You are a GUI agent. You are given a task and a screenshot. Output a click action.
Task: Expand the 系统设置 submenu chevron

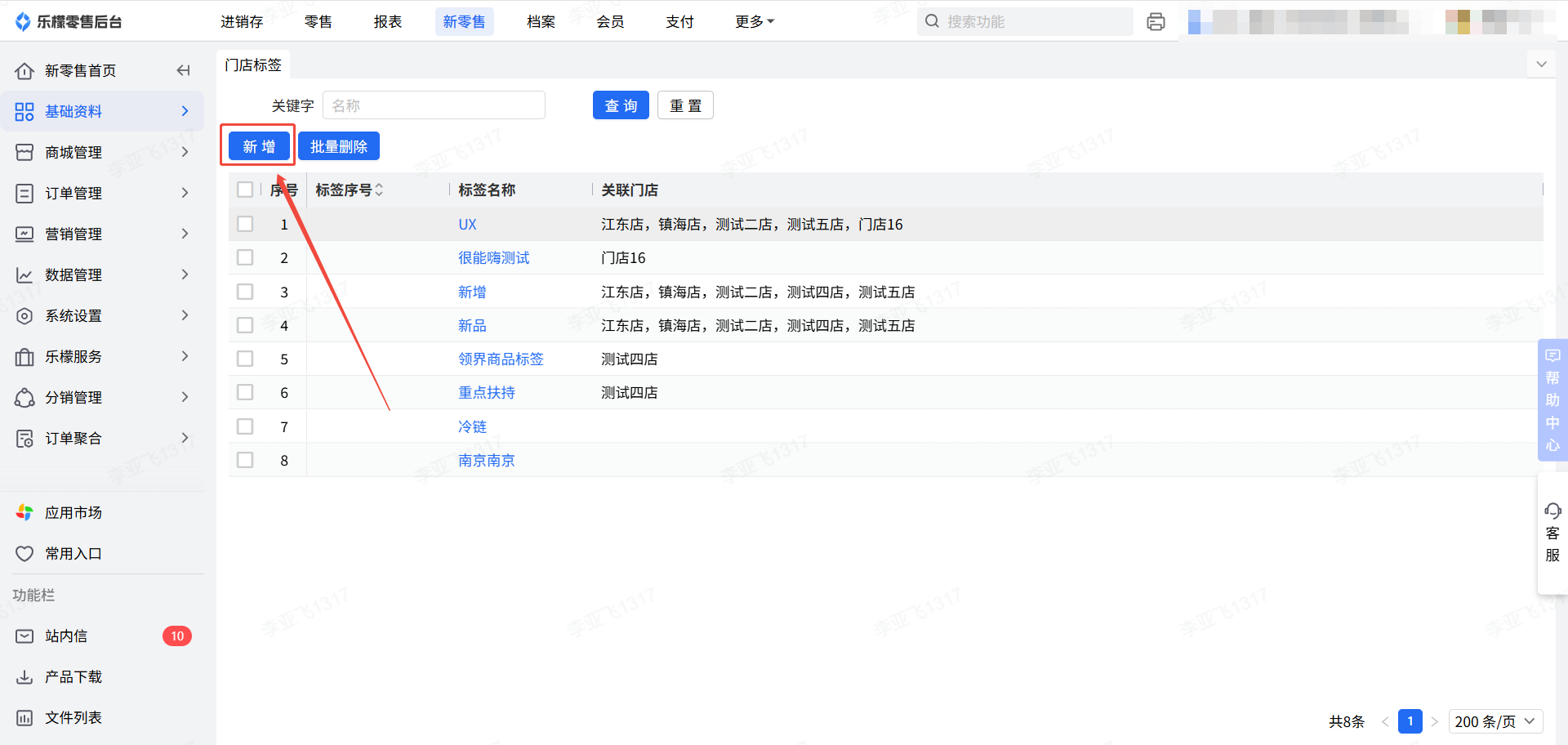(185, 315)
